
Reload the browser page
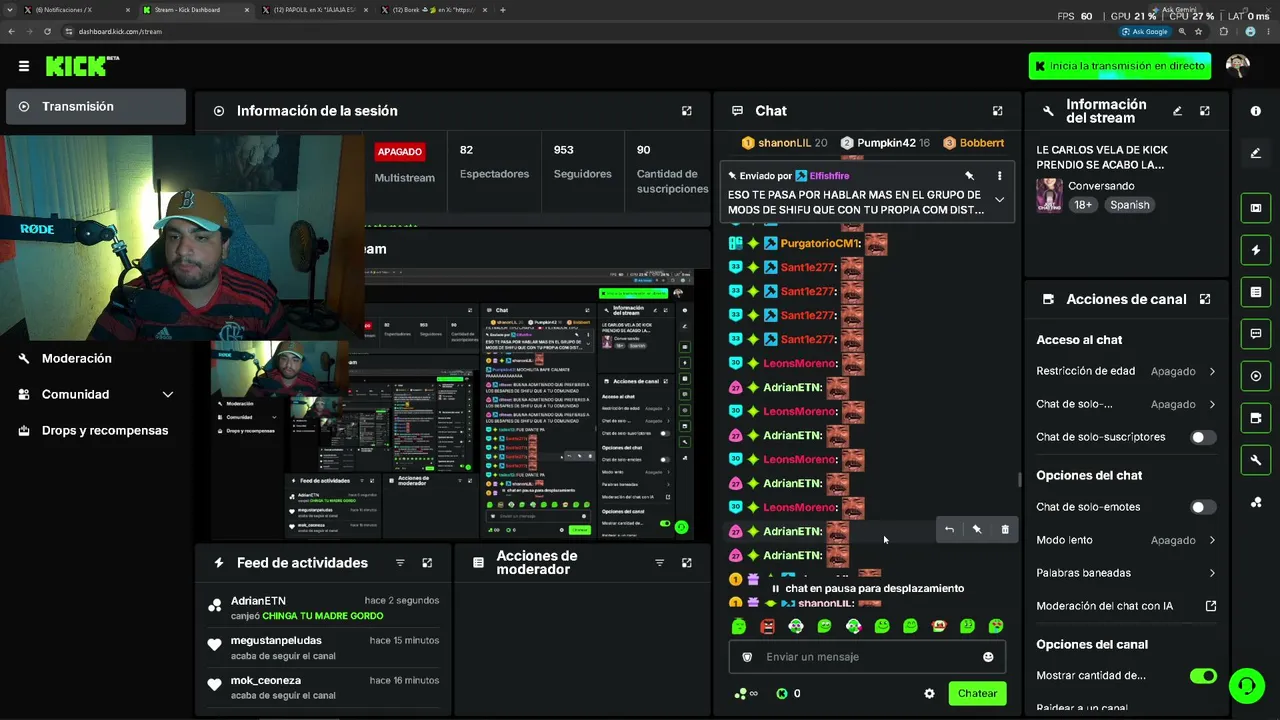click(x=47, y=31)
